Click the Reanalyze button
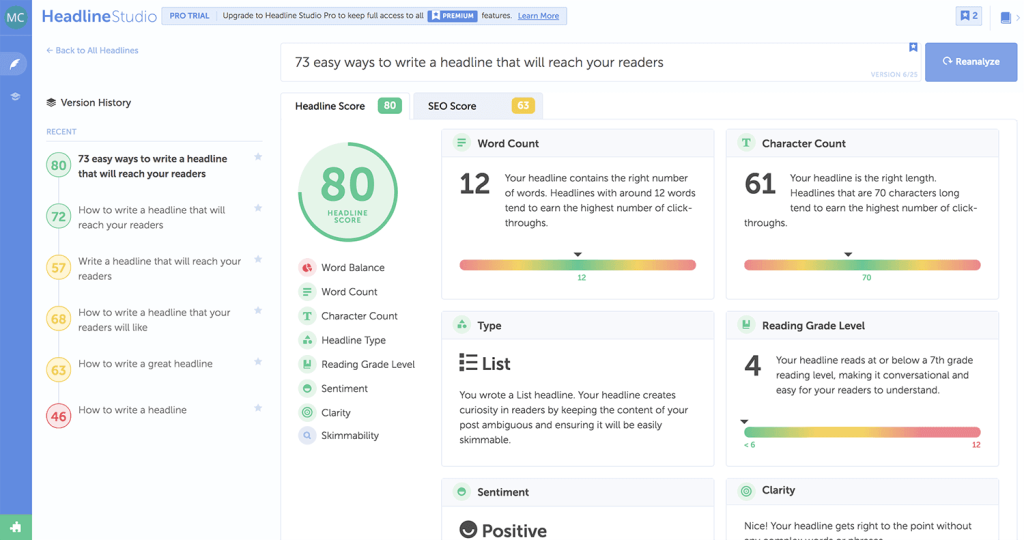This screenshot has width=1024, height=540. pyautogui.click(x=970, y=62)
